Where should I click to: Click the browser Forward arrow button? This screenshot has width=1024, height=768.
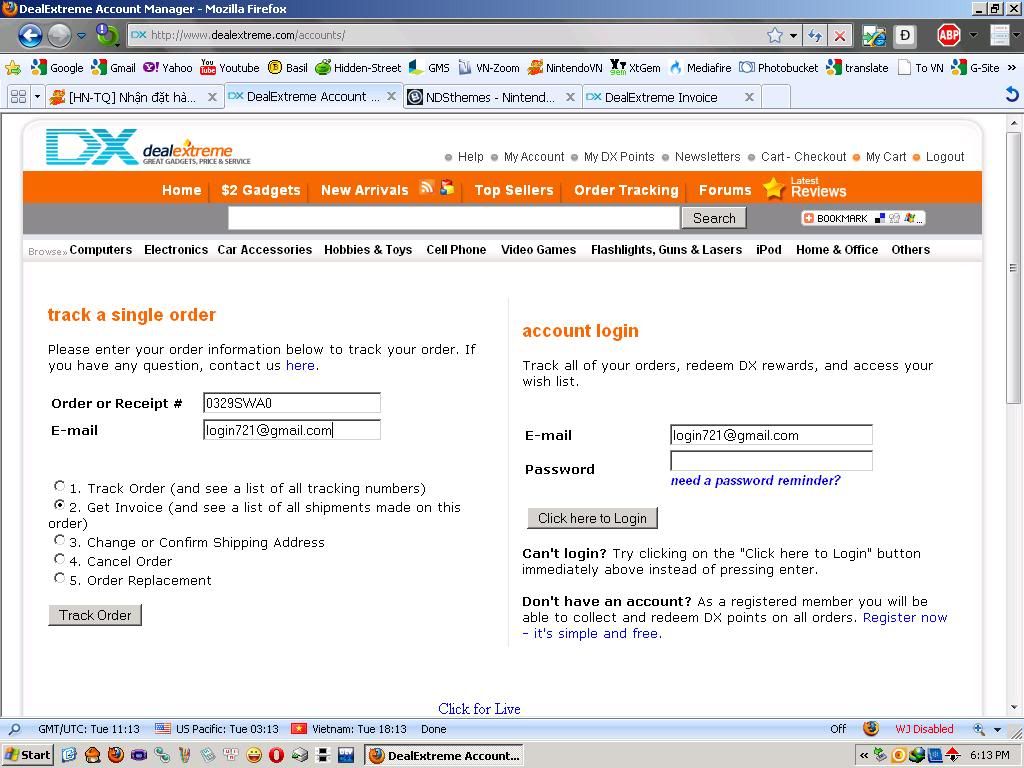[x=59, y=35]
